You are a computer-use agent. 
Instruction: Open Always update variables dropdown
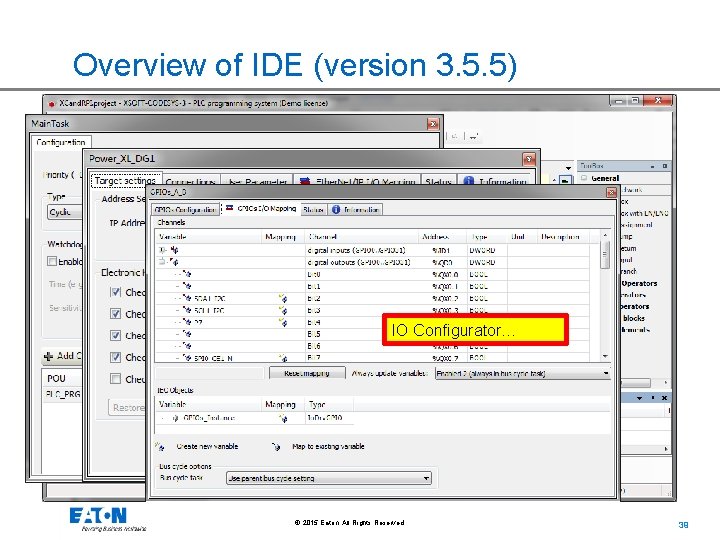click(523, 373)
